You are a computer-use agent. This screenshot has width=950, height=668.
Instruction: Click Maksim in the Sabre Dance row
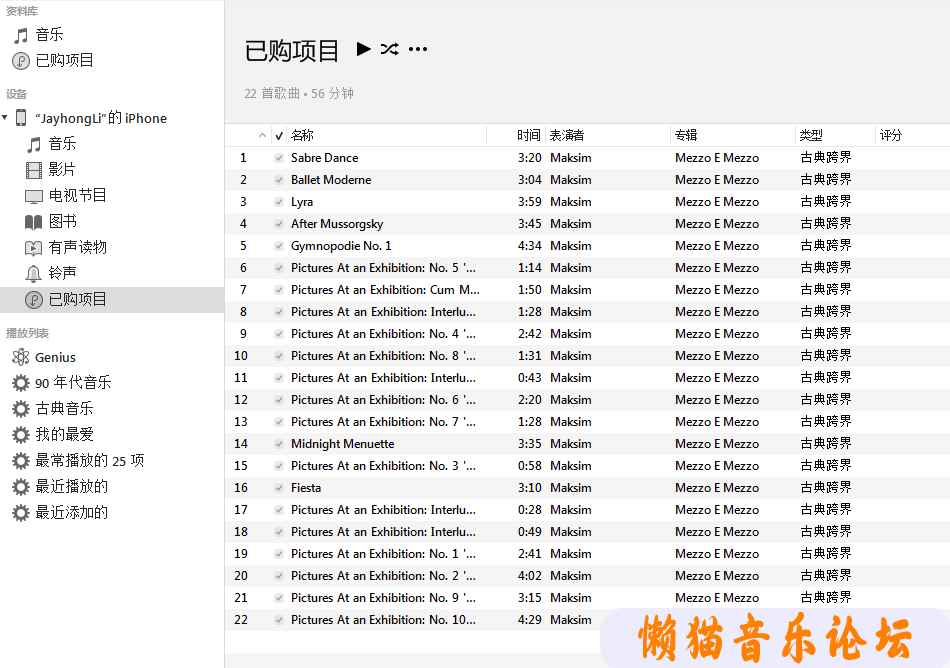coord(571,158)
